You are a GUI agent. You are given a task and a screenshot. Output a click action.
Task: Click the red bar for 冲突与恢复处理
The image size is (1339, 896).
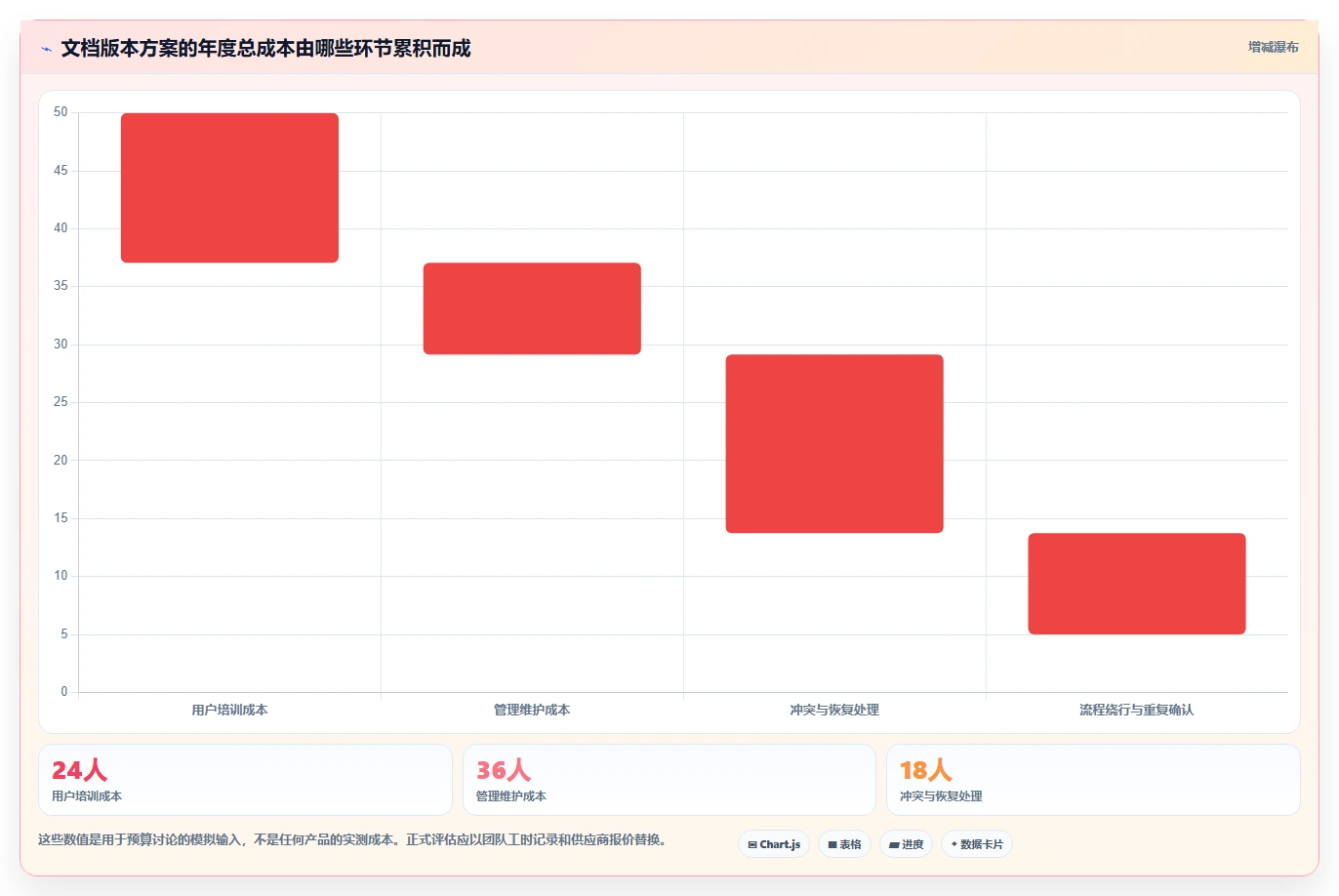click(x=834, y=443)
